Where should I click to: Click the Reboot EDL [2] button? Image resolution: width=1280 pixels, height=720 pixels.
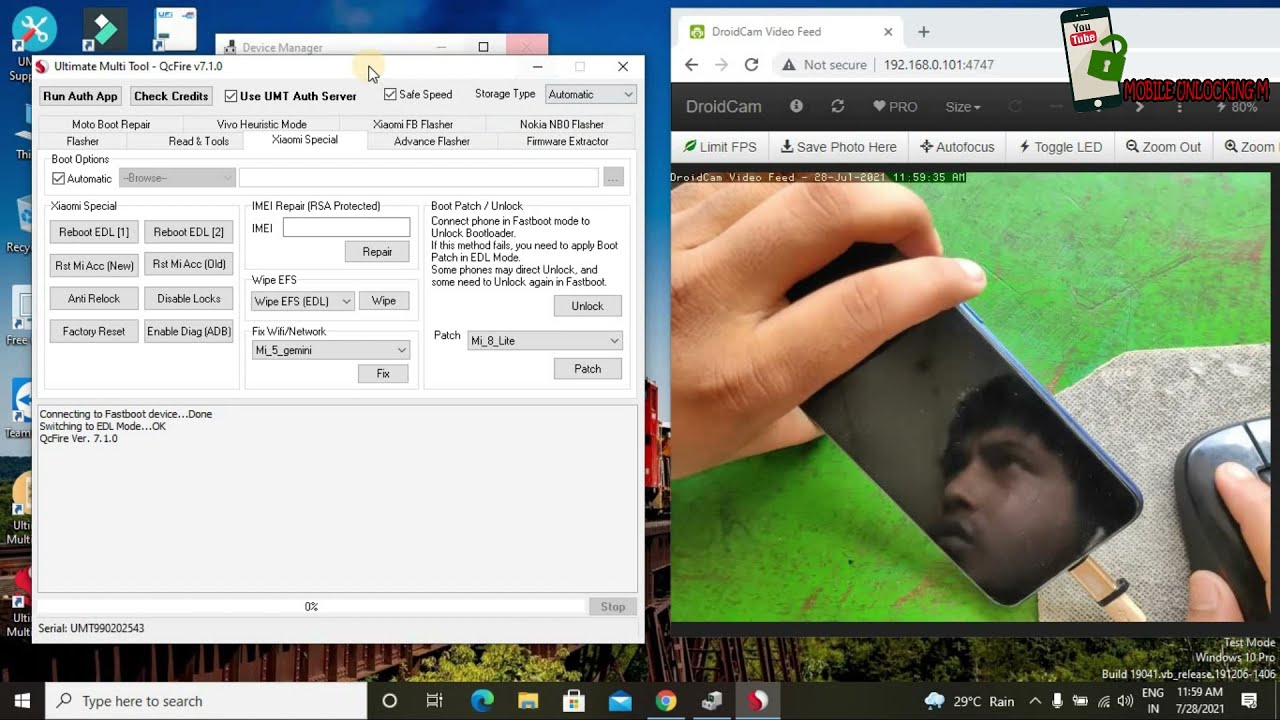[189, 232]
